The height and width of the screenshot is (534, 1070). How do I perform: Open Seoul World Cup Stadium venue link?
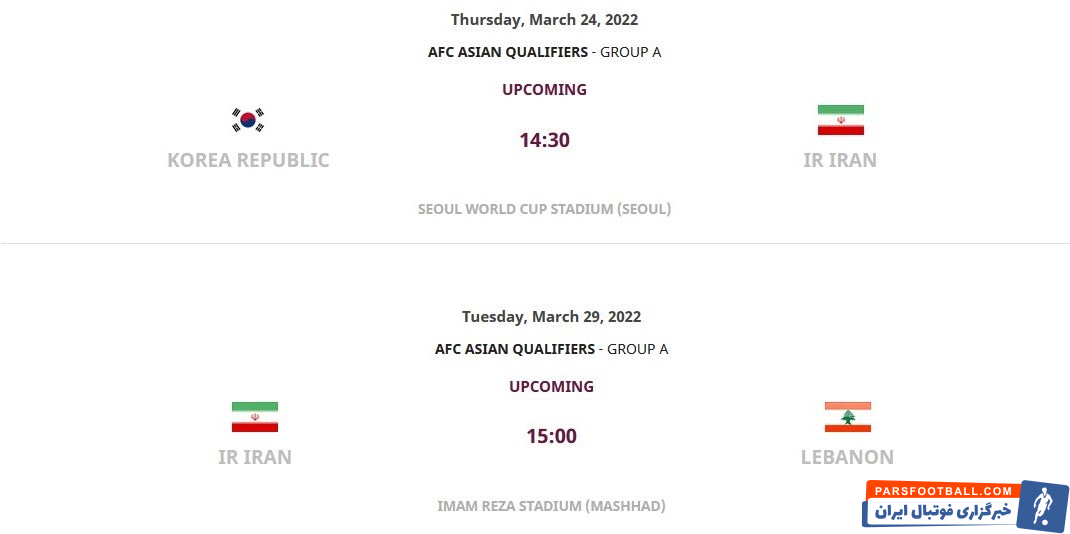pos(544,209)
